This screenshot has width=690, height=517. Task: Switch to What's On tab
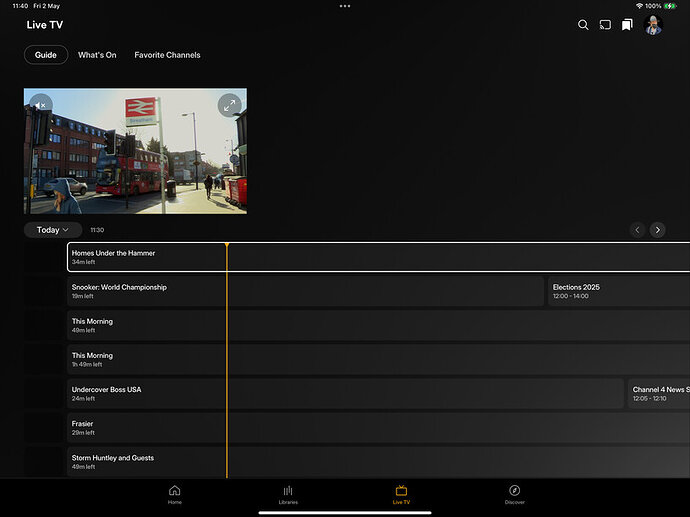pyautogui.click(x=97, y=55)
